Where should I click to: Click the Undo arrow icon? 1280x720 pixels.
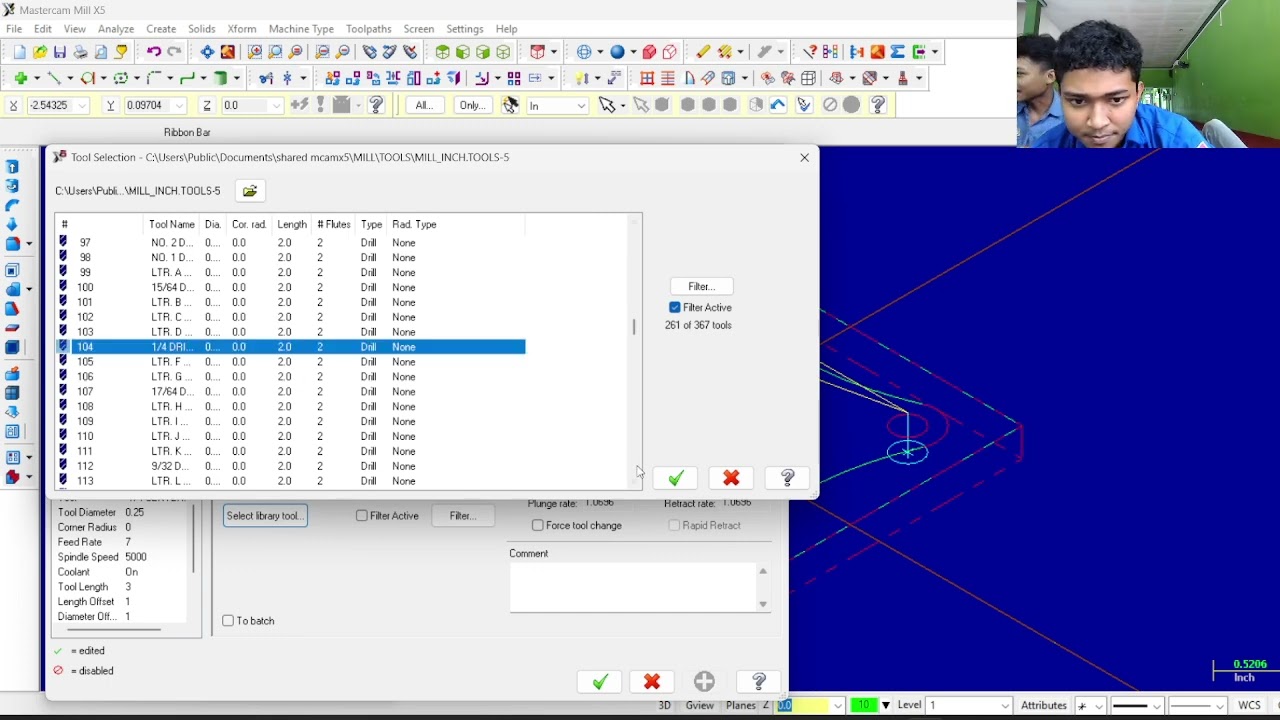click(x=153, y=52)
